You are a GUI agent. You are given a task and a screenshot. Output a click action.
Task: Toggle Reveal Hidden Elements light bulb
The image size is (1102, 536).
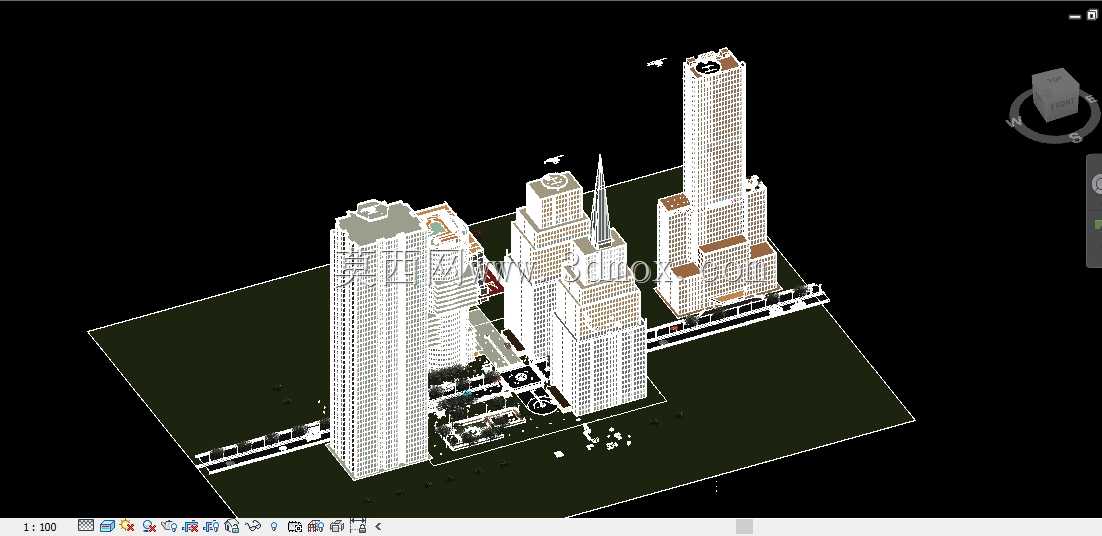pos(274,526)
